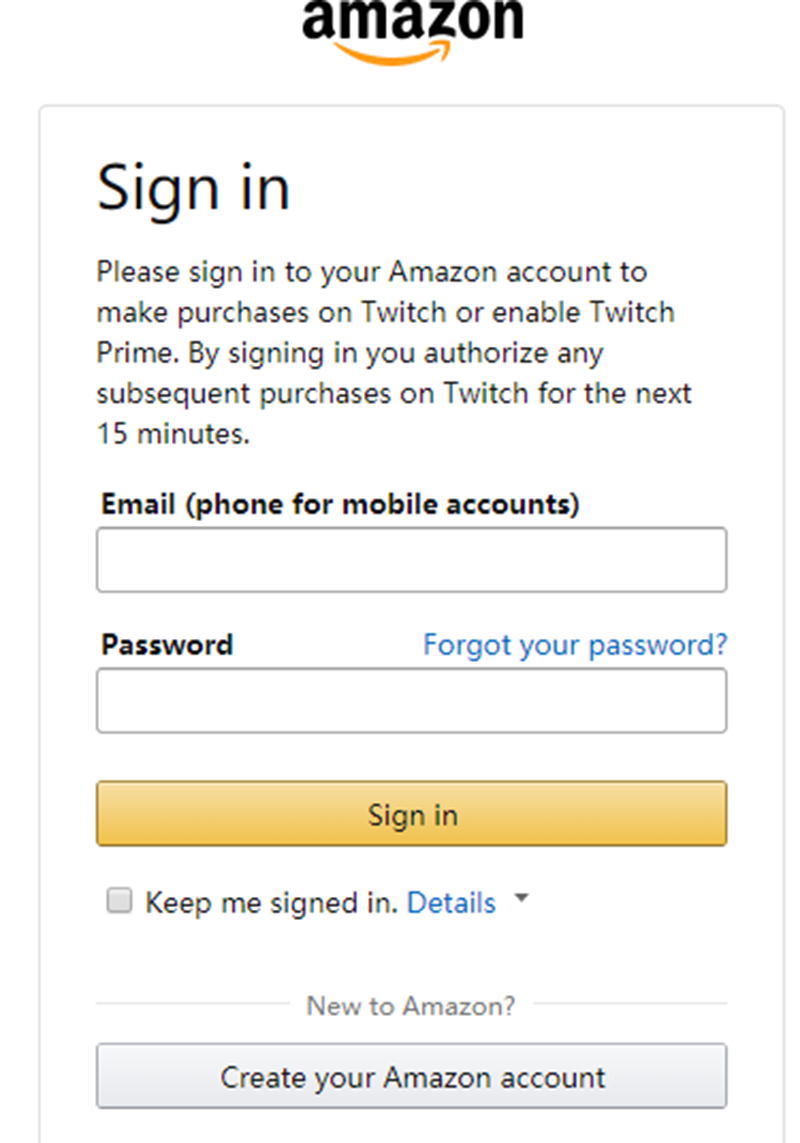Click the orange smile arrow under the logo
800x1143 pixels.
coord(393,53)
